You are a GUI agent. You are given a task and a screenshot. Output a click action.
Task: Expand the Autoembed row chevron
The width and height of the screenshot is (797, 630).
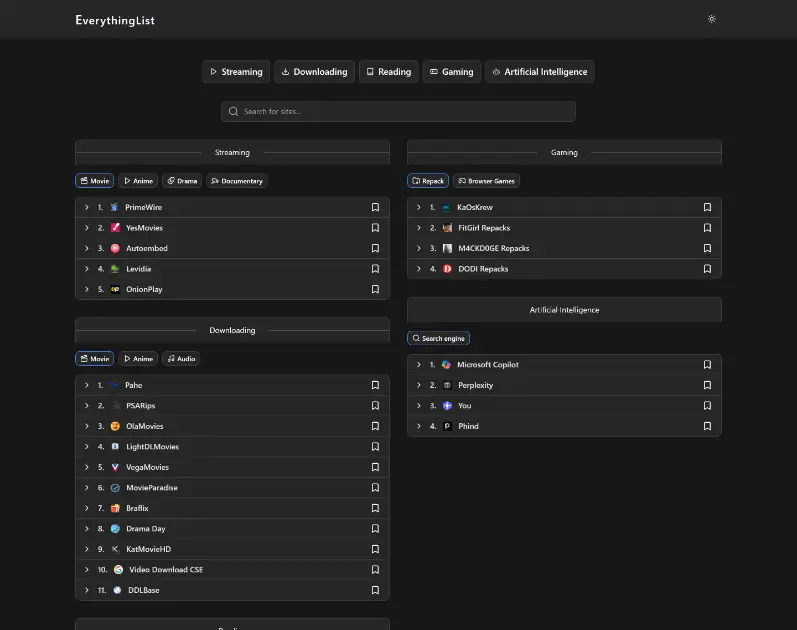[x=86, y=248]
